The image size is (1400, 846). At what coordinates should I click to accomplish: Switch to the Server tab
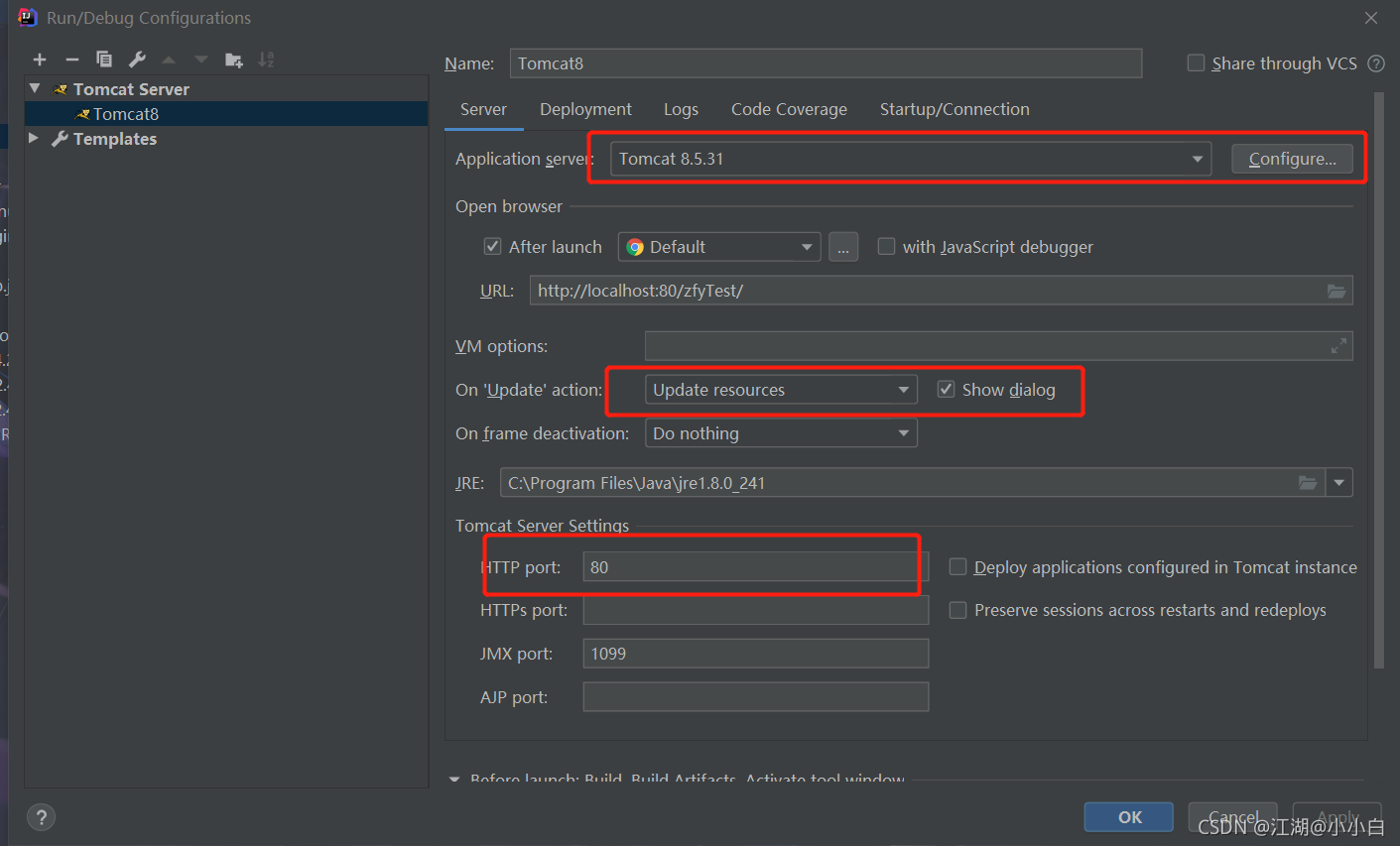tap(483, 109)
